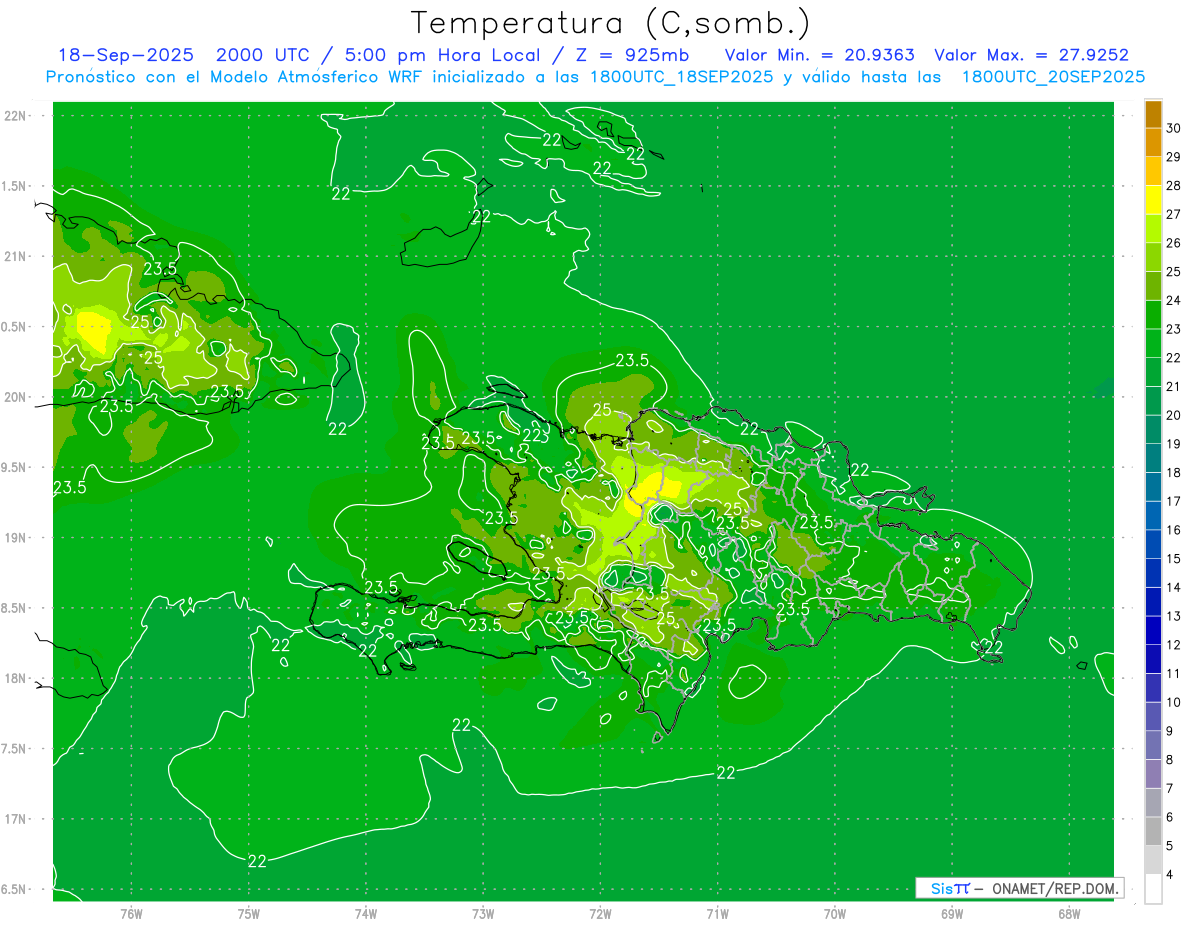Click the "21N" latitude axis label
1200x927 pixels.
(16, 256)
